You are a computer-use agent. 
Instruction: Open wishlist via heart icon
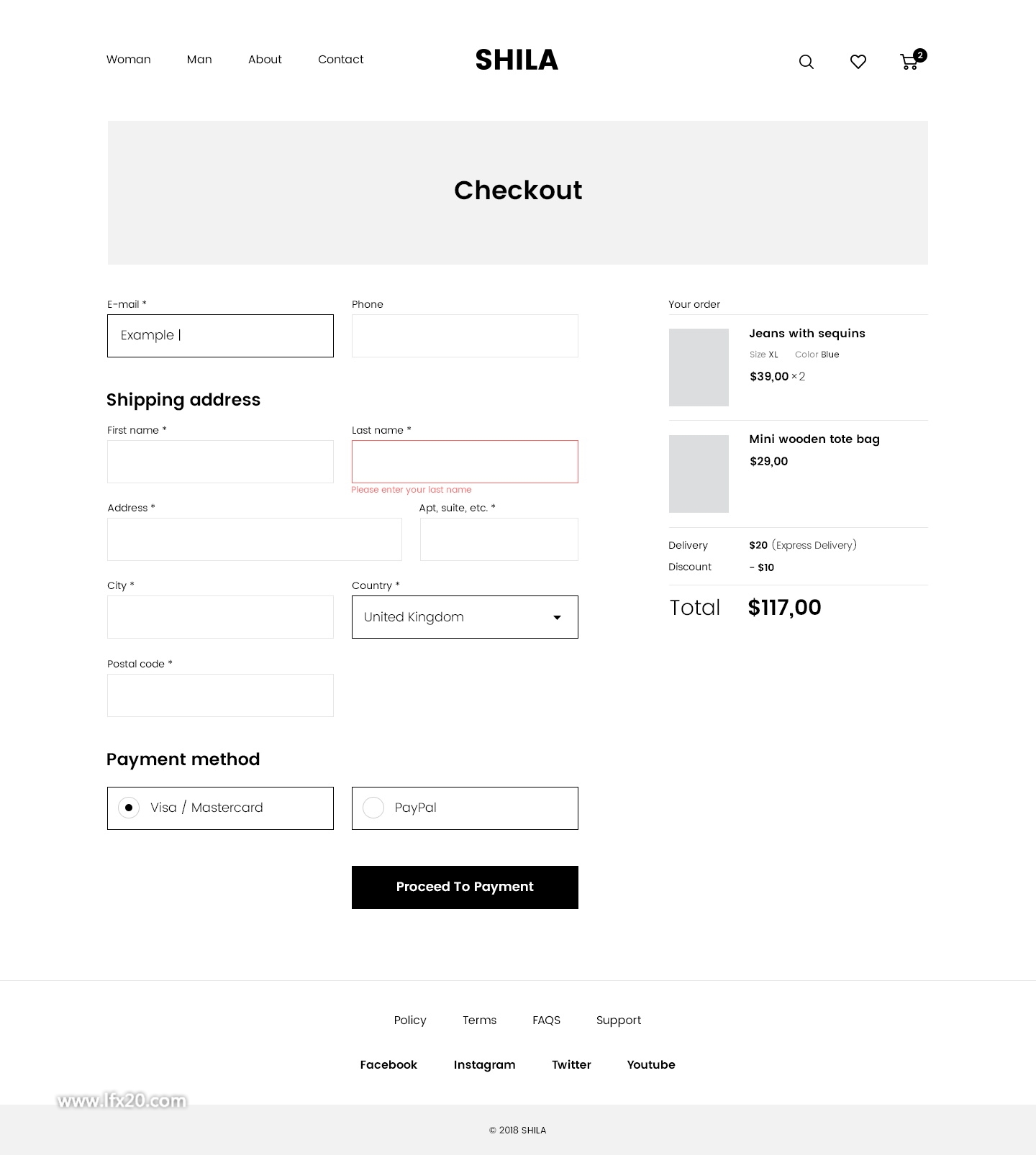click(858, 62)
